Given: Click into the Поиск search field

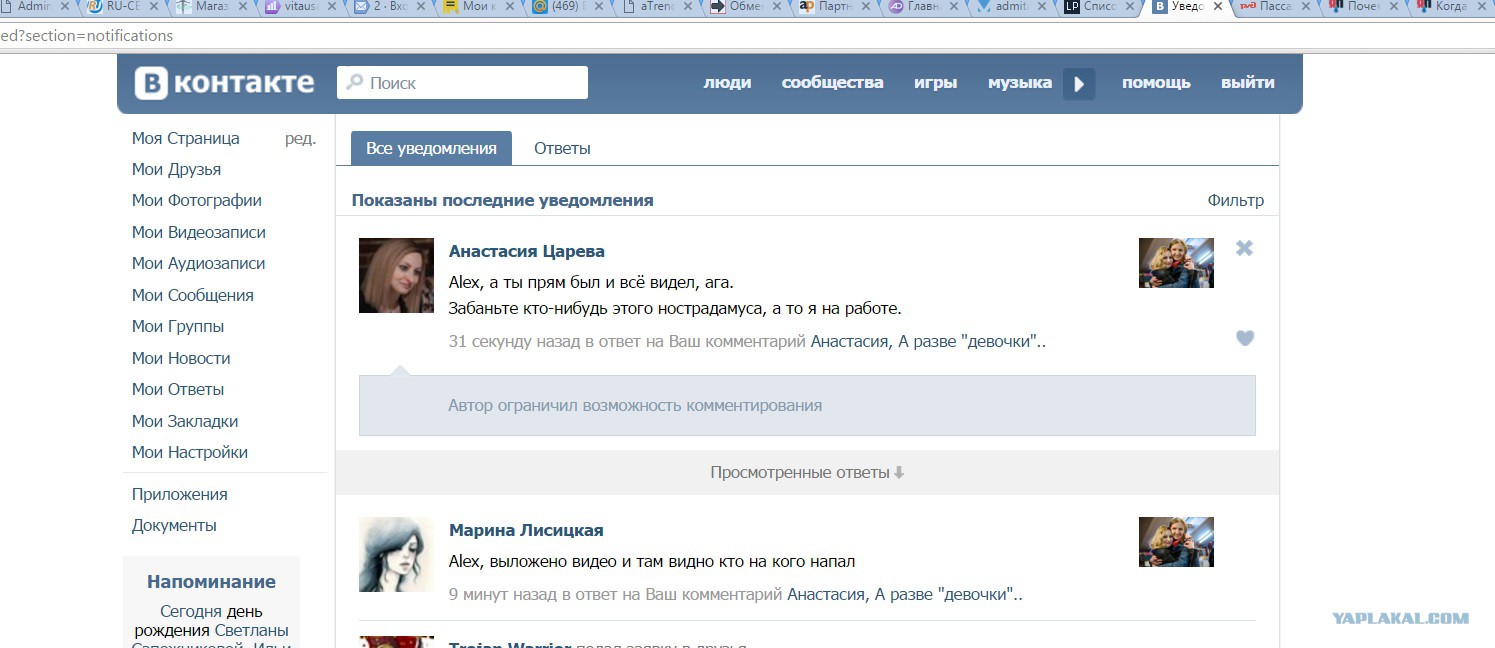Looking at the screenshot, I should click(x=470, y=83).
